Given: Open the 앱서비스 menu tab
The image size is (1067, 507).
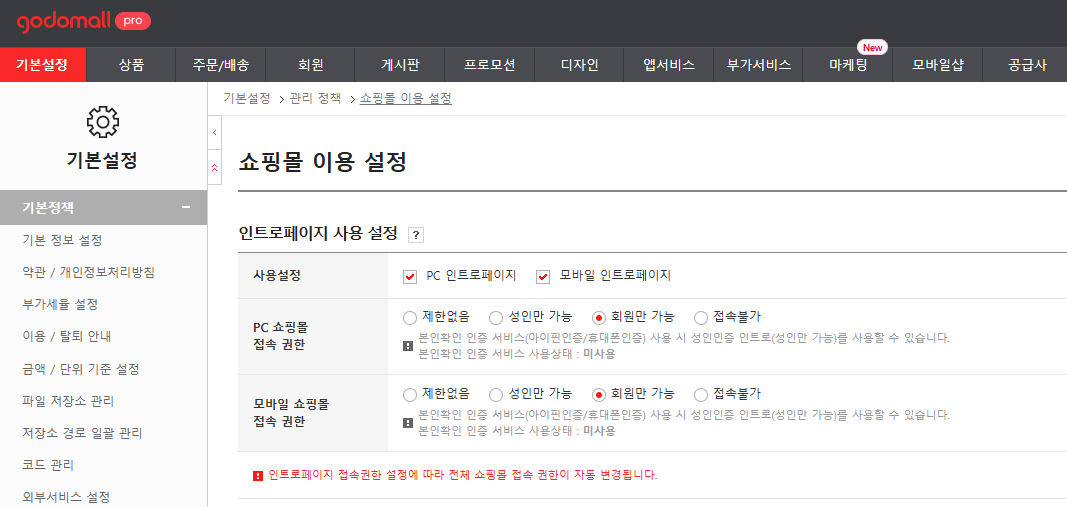Looking at the screenshot, I should pyautogui.click(x=669, y=65).
